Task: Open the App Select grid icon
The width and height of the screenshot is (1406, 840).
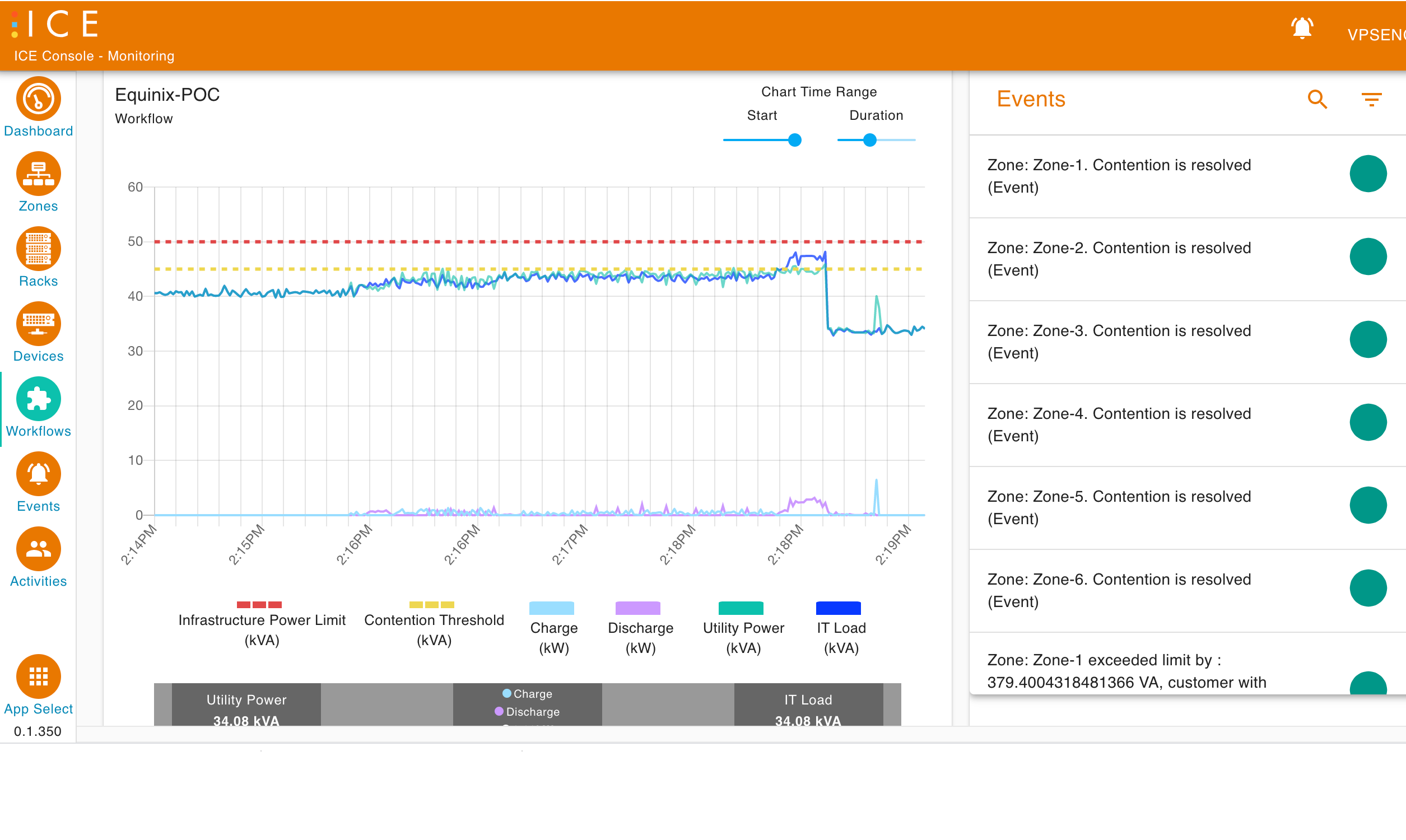Action: coord(38,677)
